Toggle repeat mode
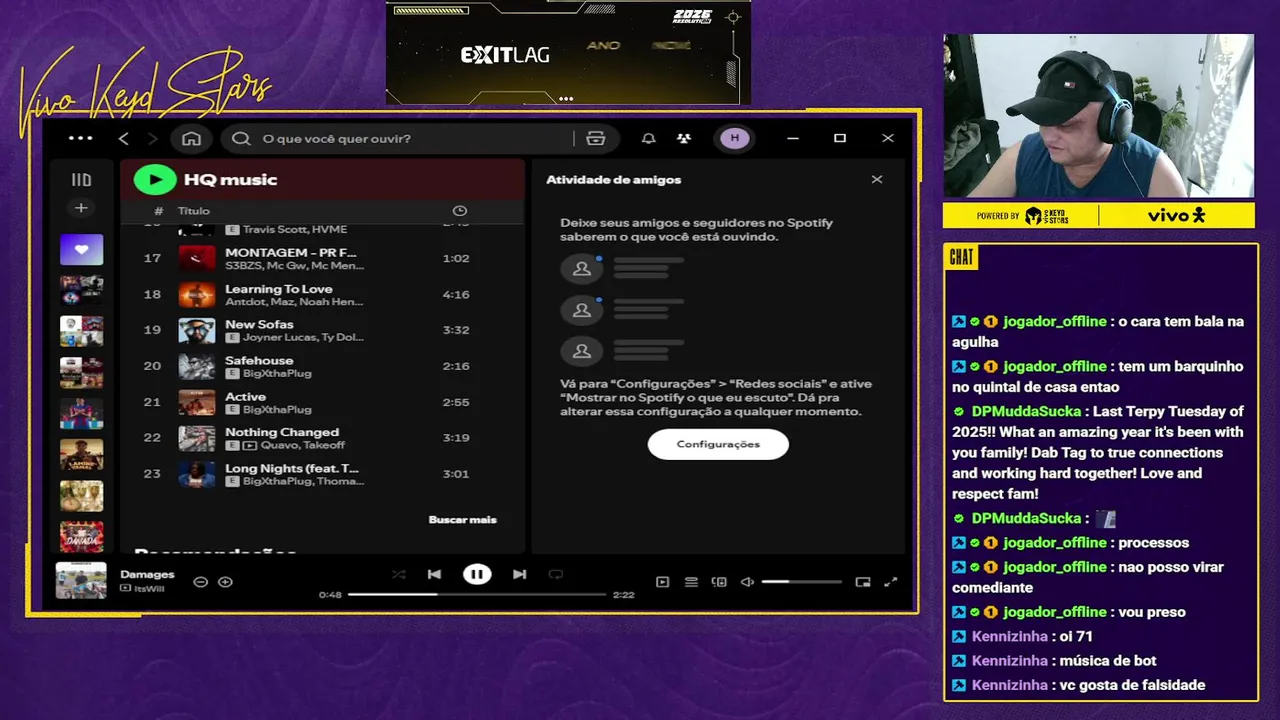Viewport: 1280px width, 720px height. (556, 574)
